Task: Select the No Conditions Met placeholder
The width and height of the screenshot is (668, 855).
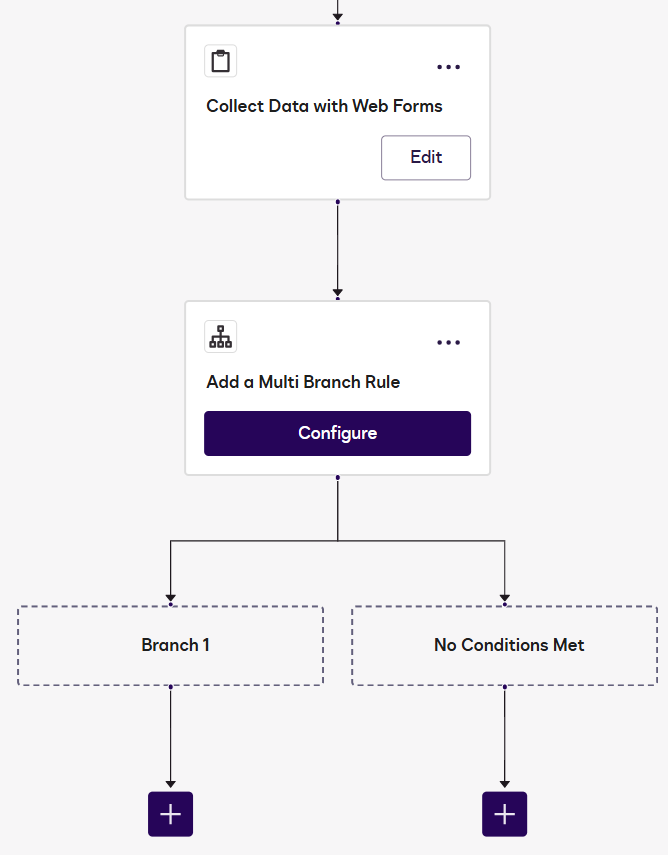Action: click(504, 645)
